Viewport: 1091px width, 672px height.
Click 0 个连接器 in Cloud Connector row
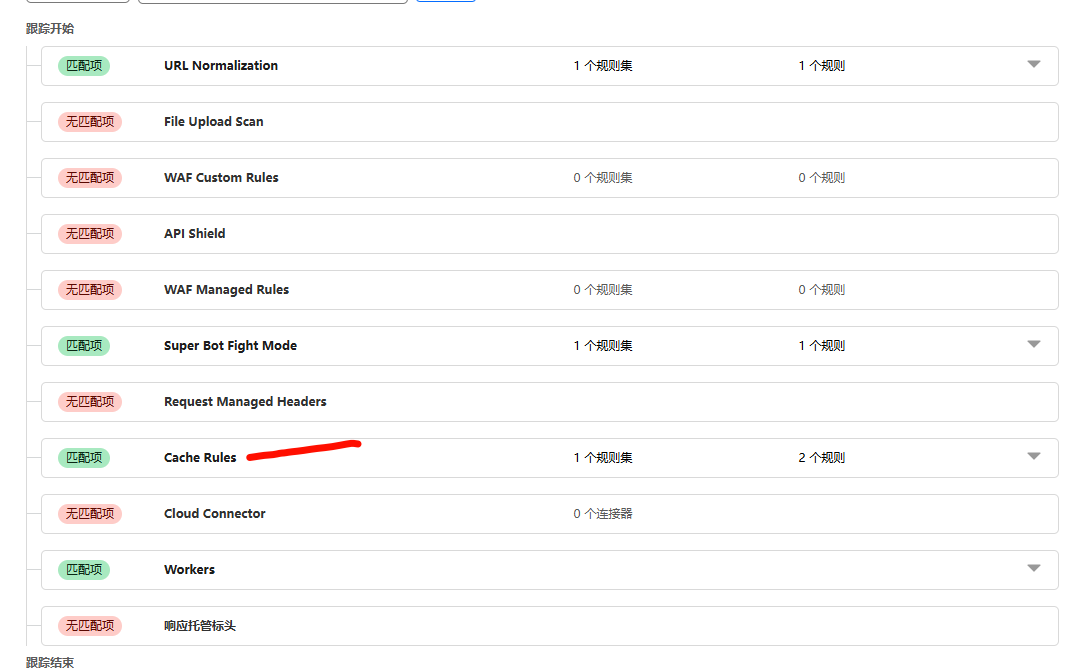click(x=603, y=513)
